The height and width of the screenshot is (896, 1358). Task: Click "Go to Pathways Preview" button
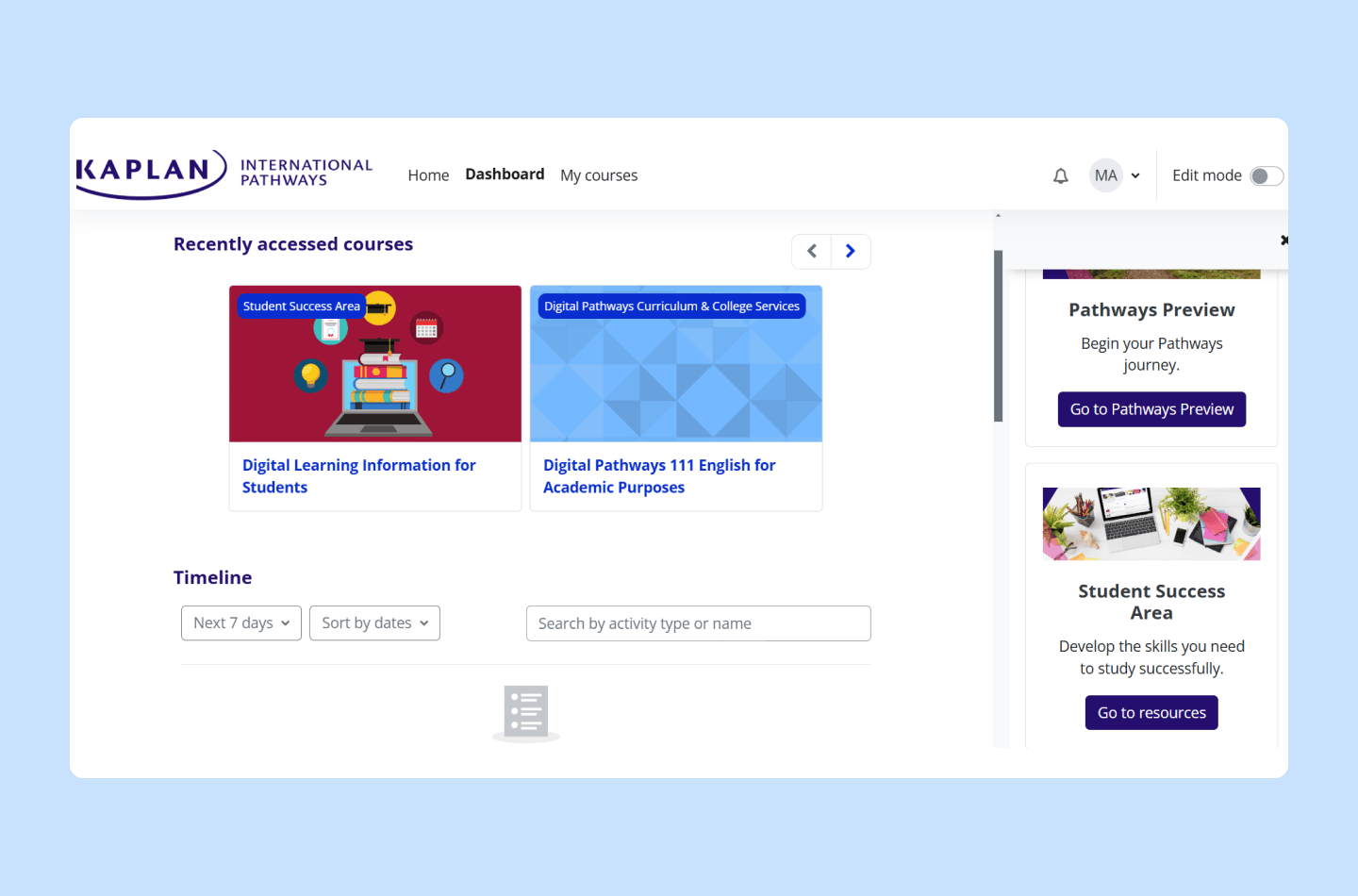coord(1151,408)
